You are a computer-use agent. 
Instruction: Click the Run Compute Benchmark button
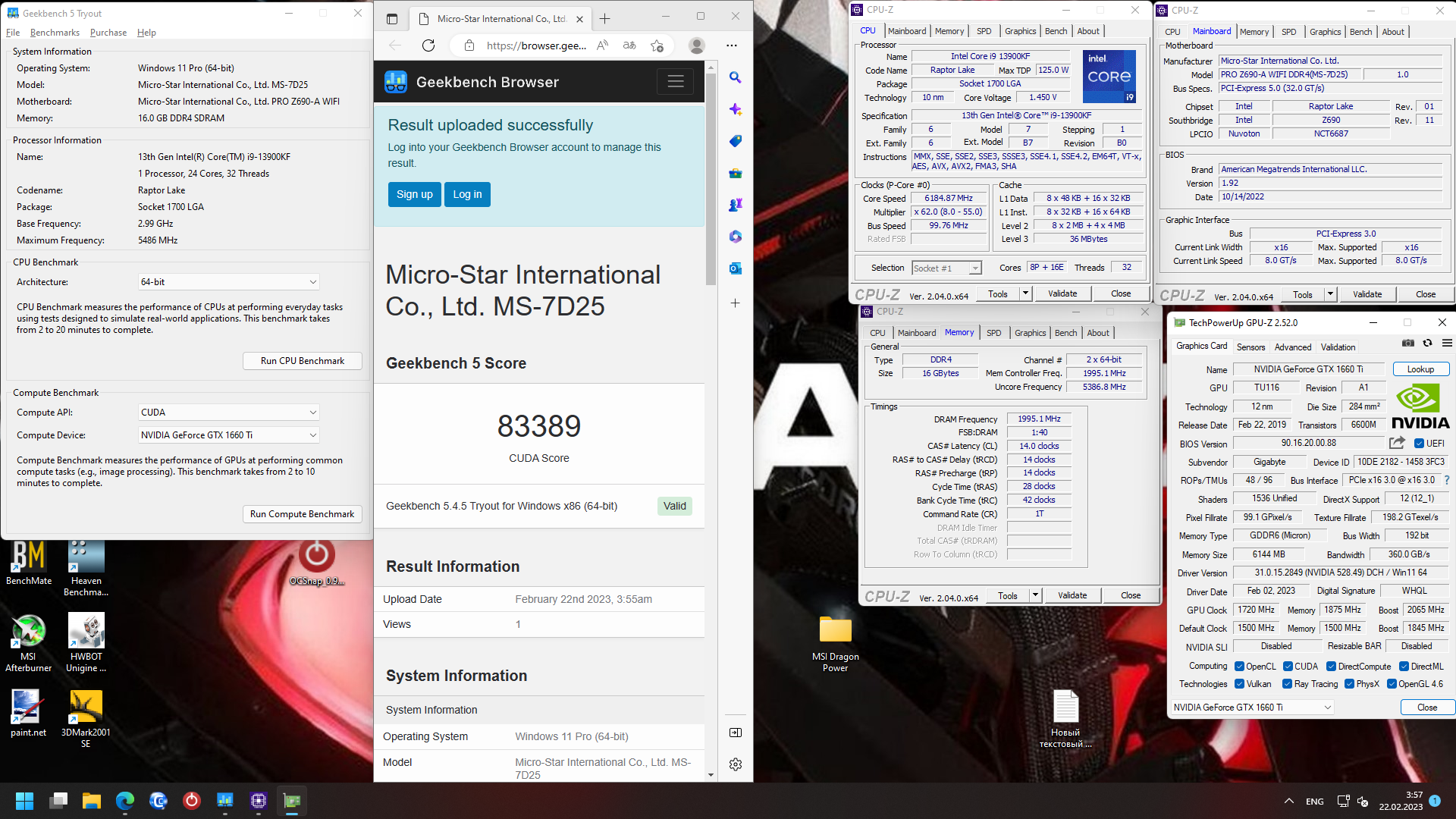(302, 514)
